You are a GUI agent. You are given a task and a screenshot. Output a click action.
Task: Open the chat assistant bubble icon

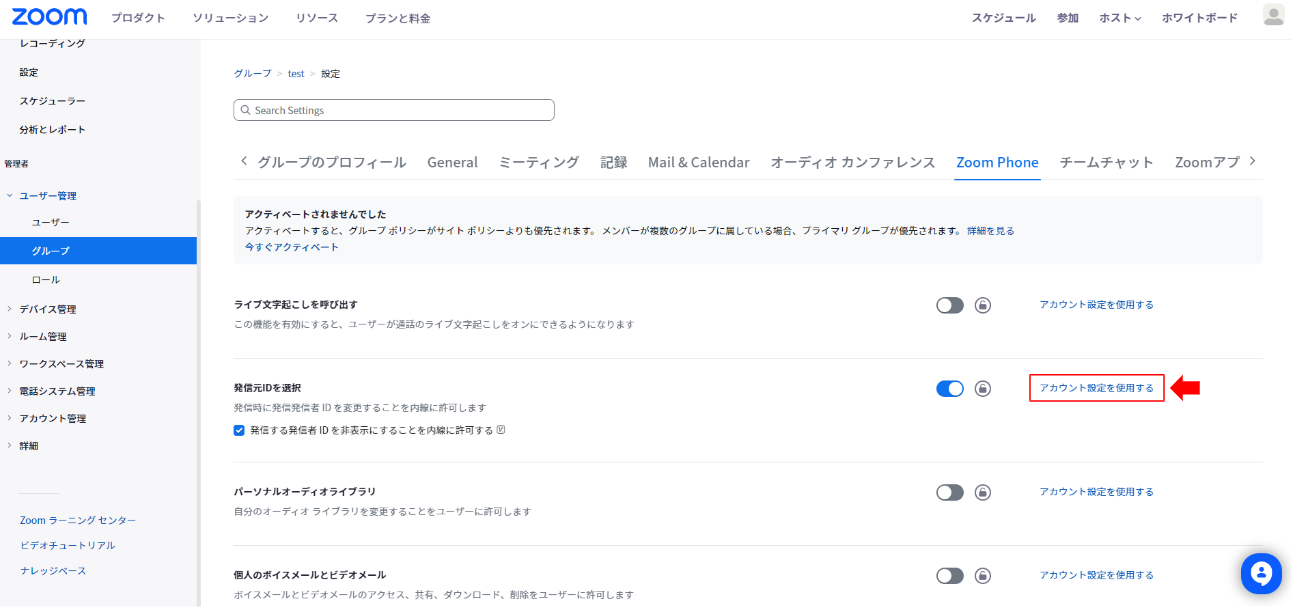tap(1261, 573)
